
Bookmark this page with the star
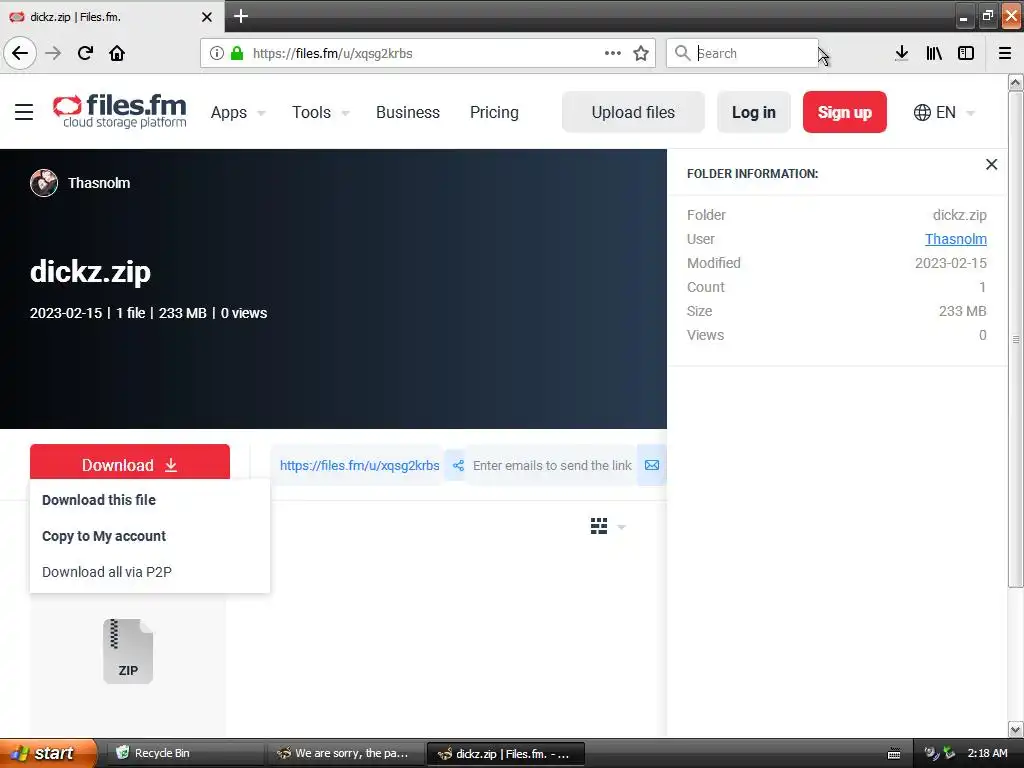(x=641, y=53)
